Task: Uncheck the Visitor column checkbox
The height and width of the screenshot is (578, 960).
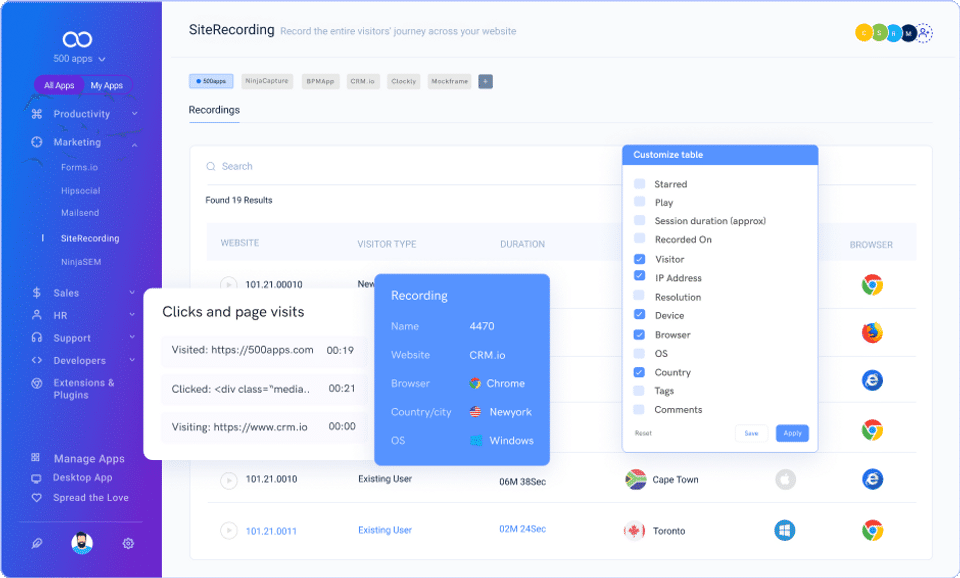Action: [639, 258]
